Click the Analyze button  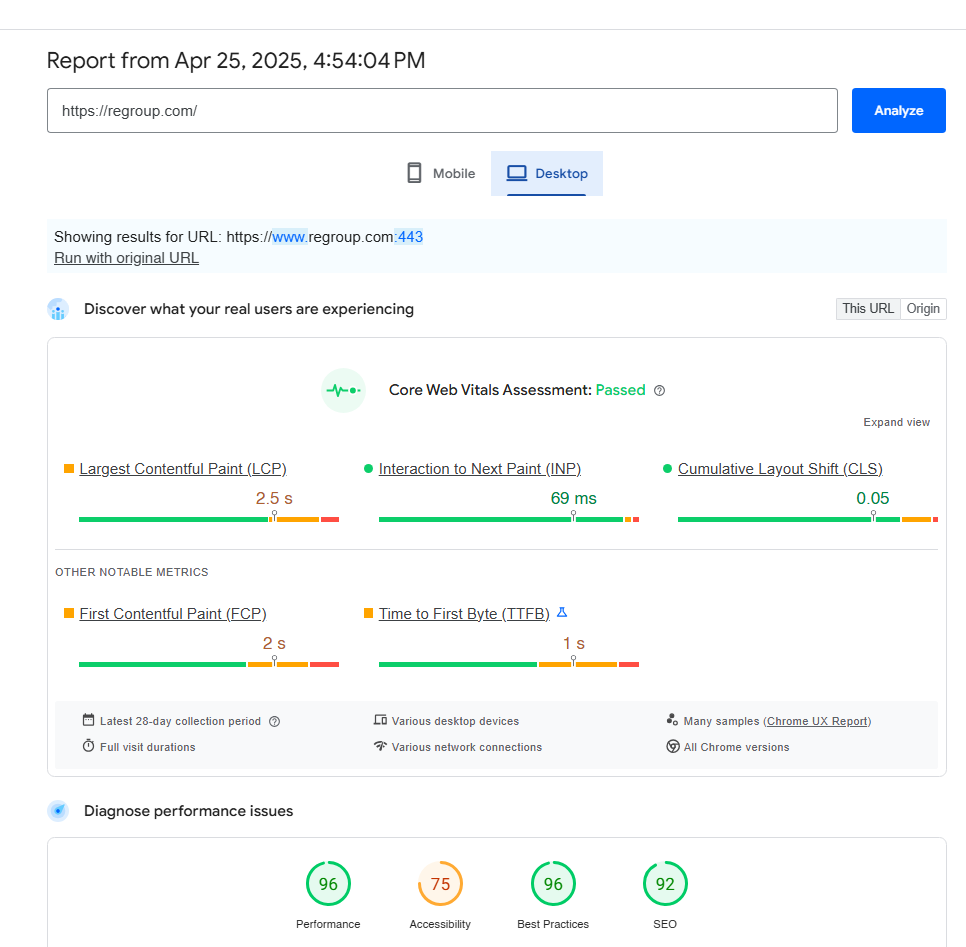click(x=898, y=110)
